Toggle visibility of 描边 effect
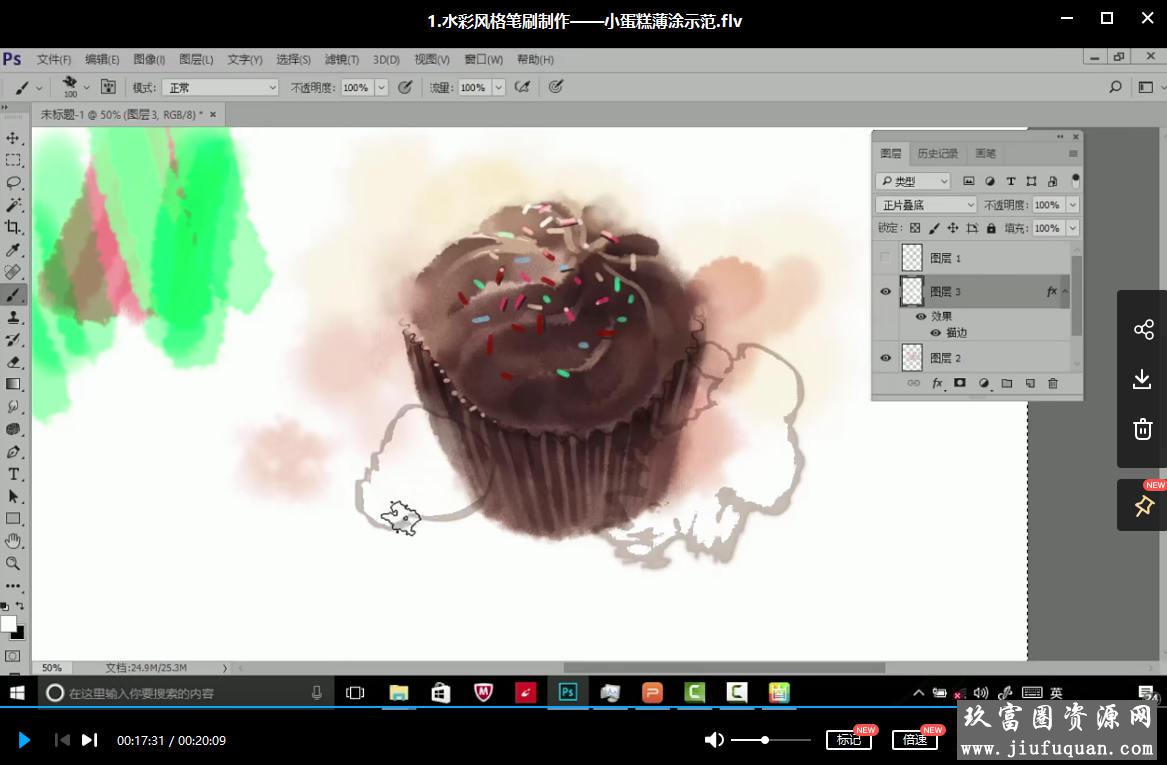1167x765 pixels. [936, 333]
